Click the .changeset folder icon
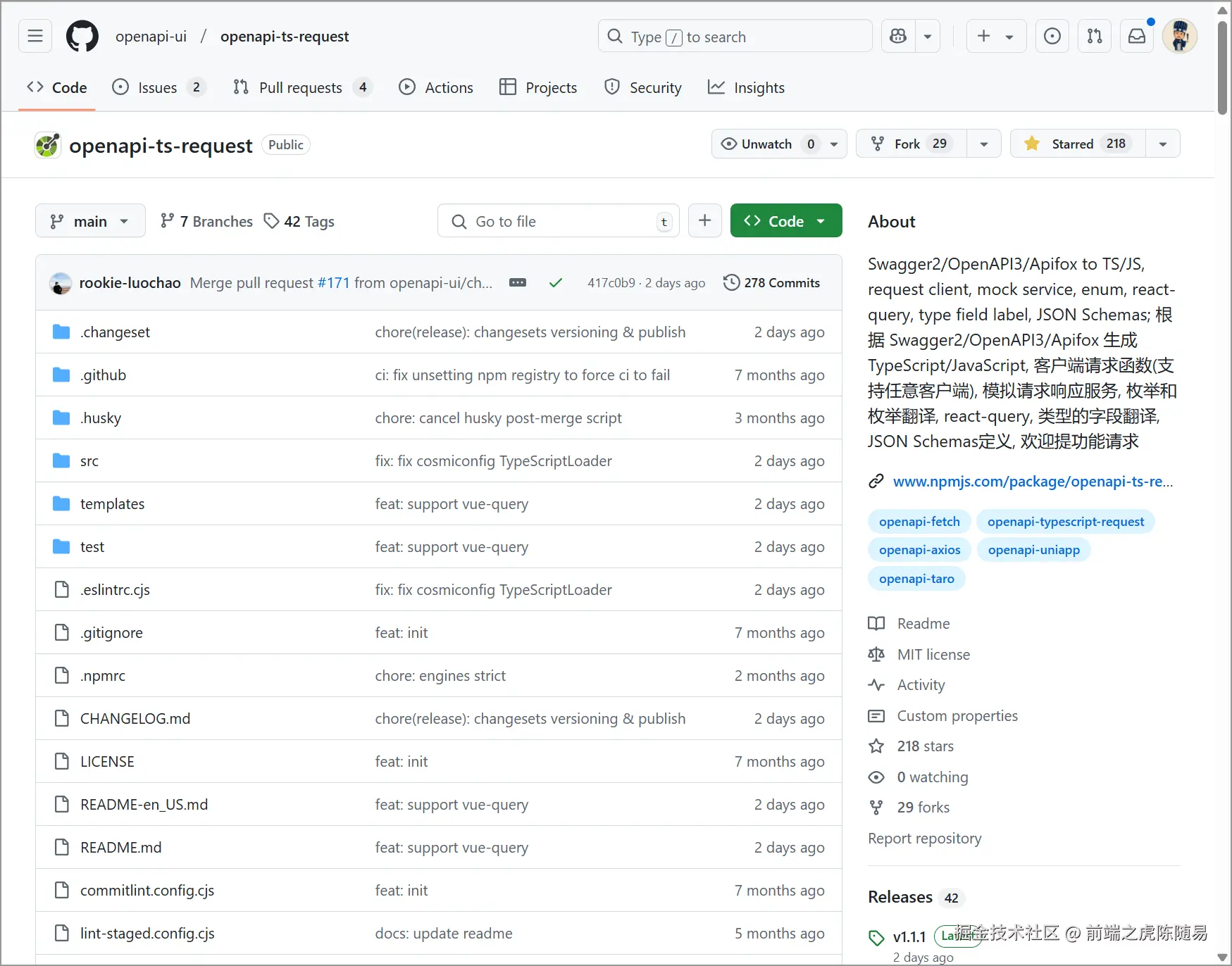This screenshot has width=1232, height=966. click(x=61, y=332)
